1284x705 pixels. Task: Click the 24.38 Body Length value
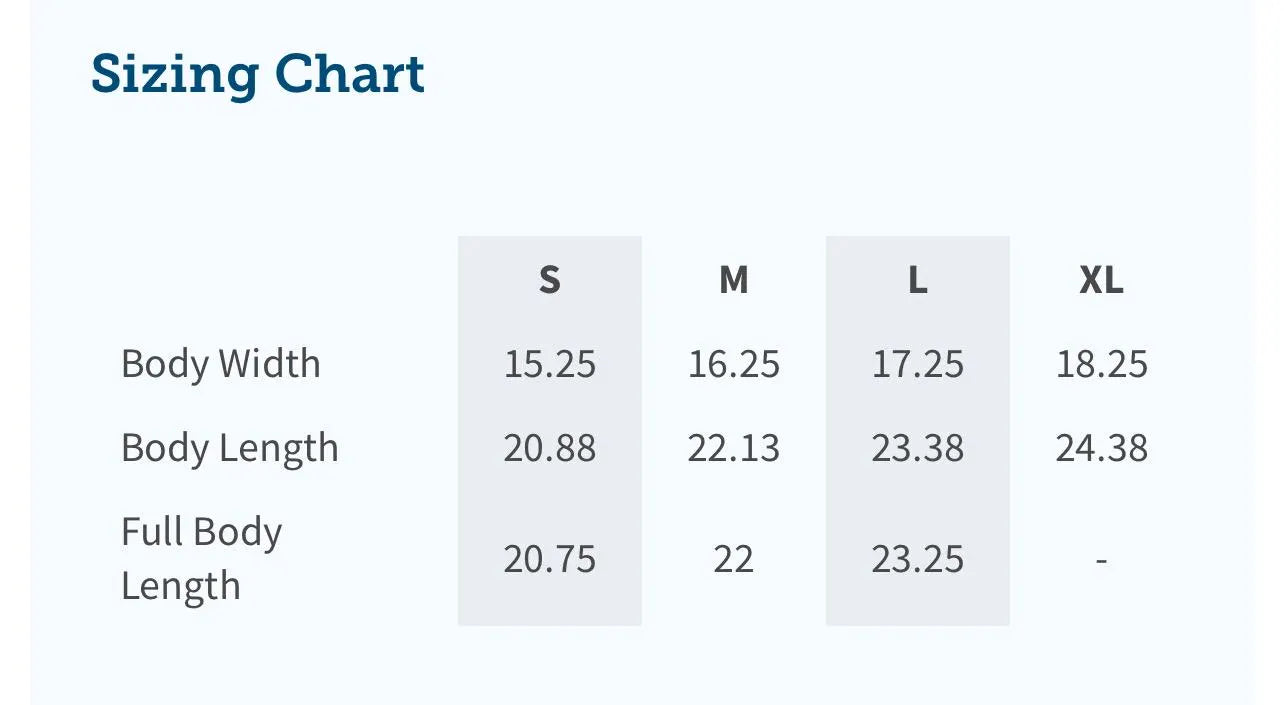pyautogui.click(x=1101, y=447)
